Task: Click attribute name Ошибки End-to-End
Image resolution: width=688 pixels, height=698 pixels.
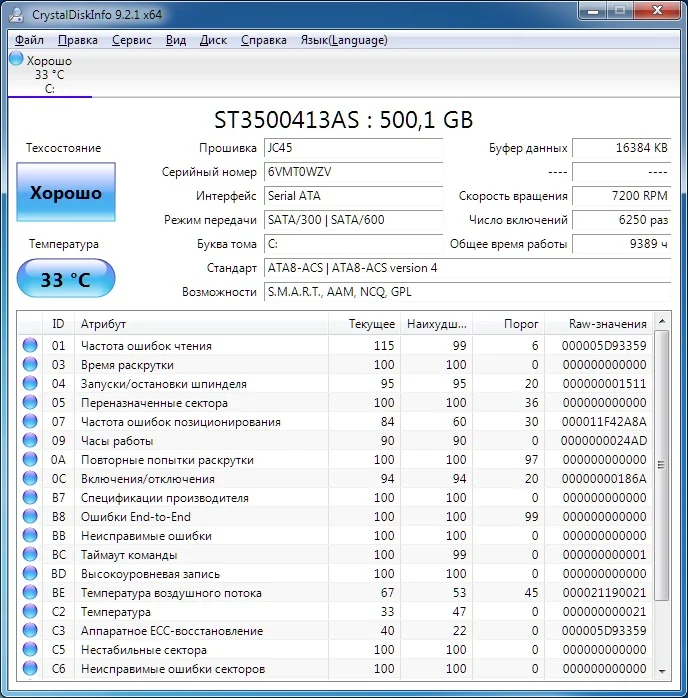Action: pos(136,516)
